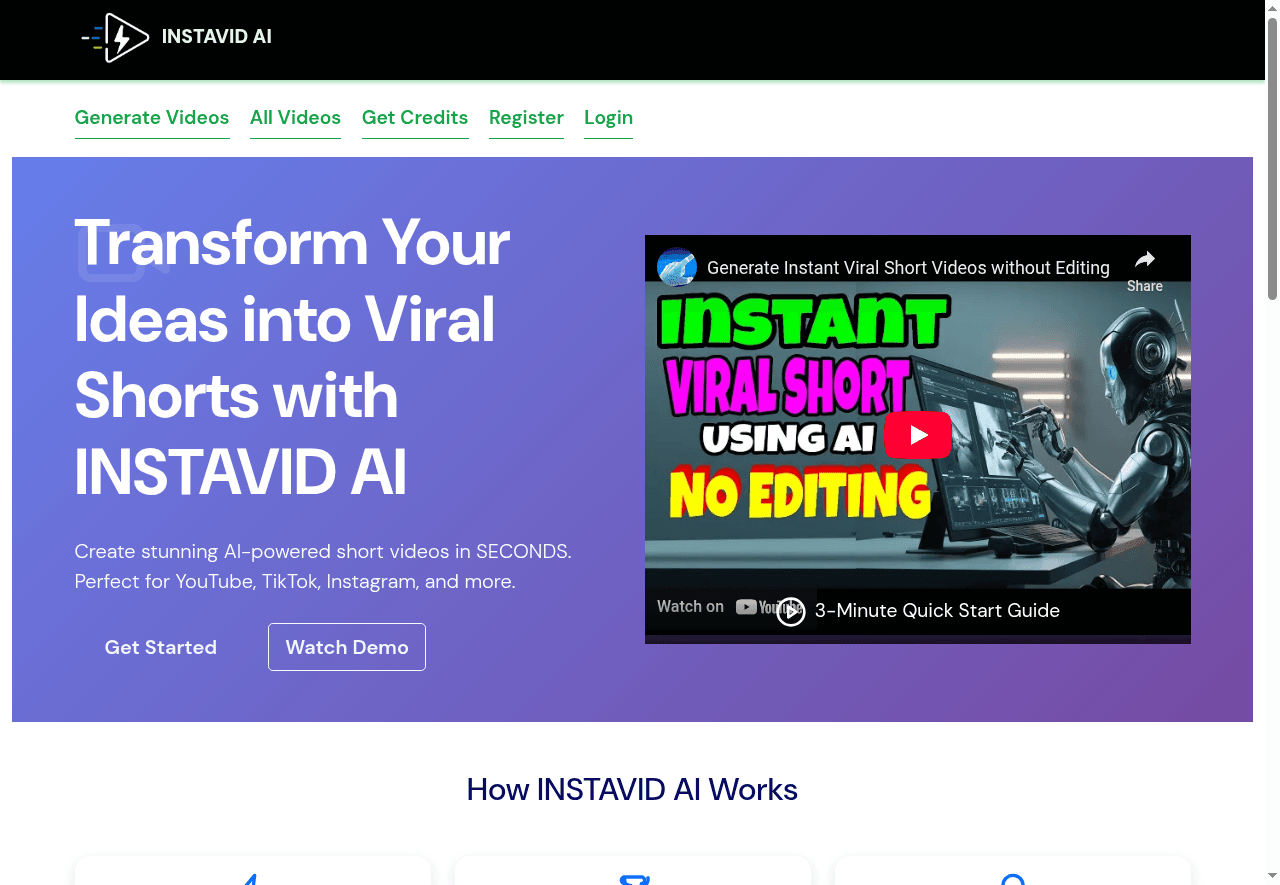Click the circled play icon beside Quick Start Guide
This screenshot has height=885, width=1280.
tap(791, 611)
